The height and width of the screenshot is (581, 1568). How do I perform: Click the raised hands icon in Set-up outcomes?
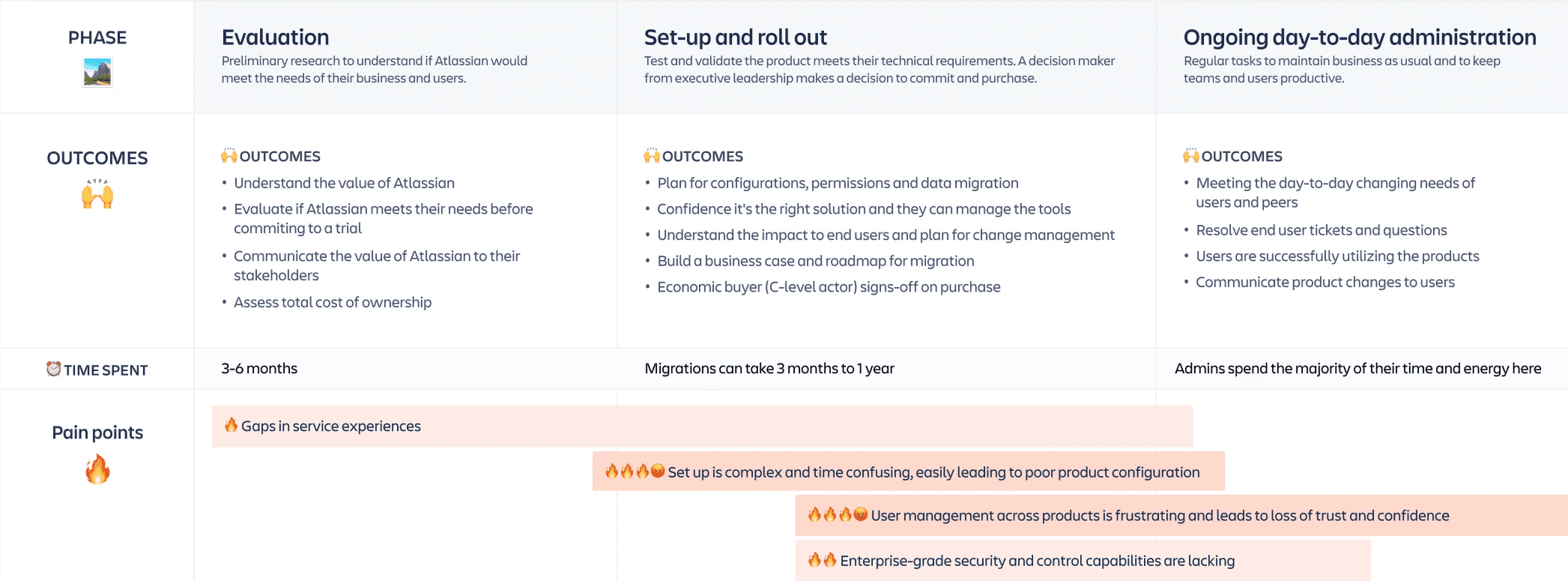(x=652, y=156)
